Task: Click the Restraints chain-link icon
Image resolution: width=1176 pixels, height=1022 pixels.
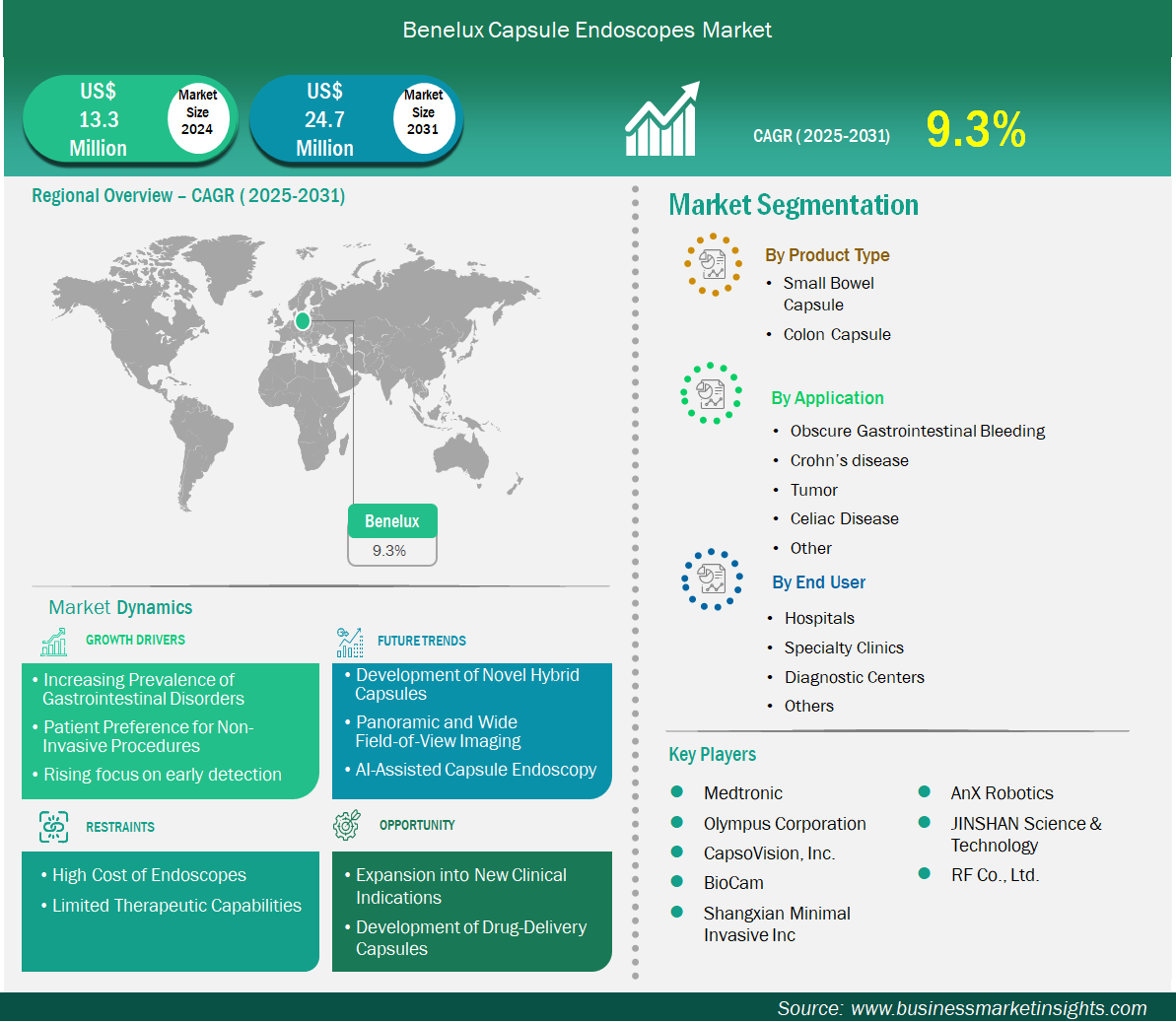Action: 53,827
